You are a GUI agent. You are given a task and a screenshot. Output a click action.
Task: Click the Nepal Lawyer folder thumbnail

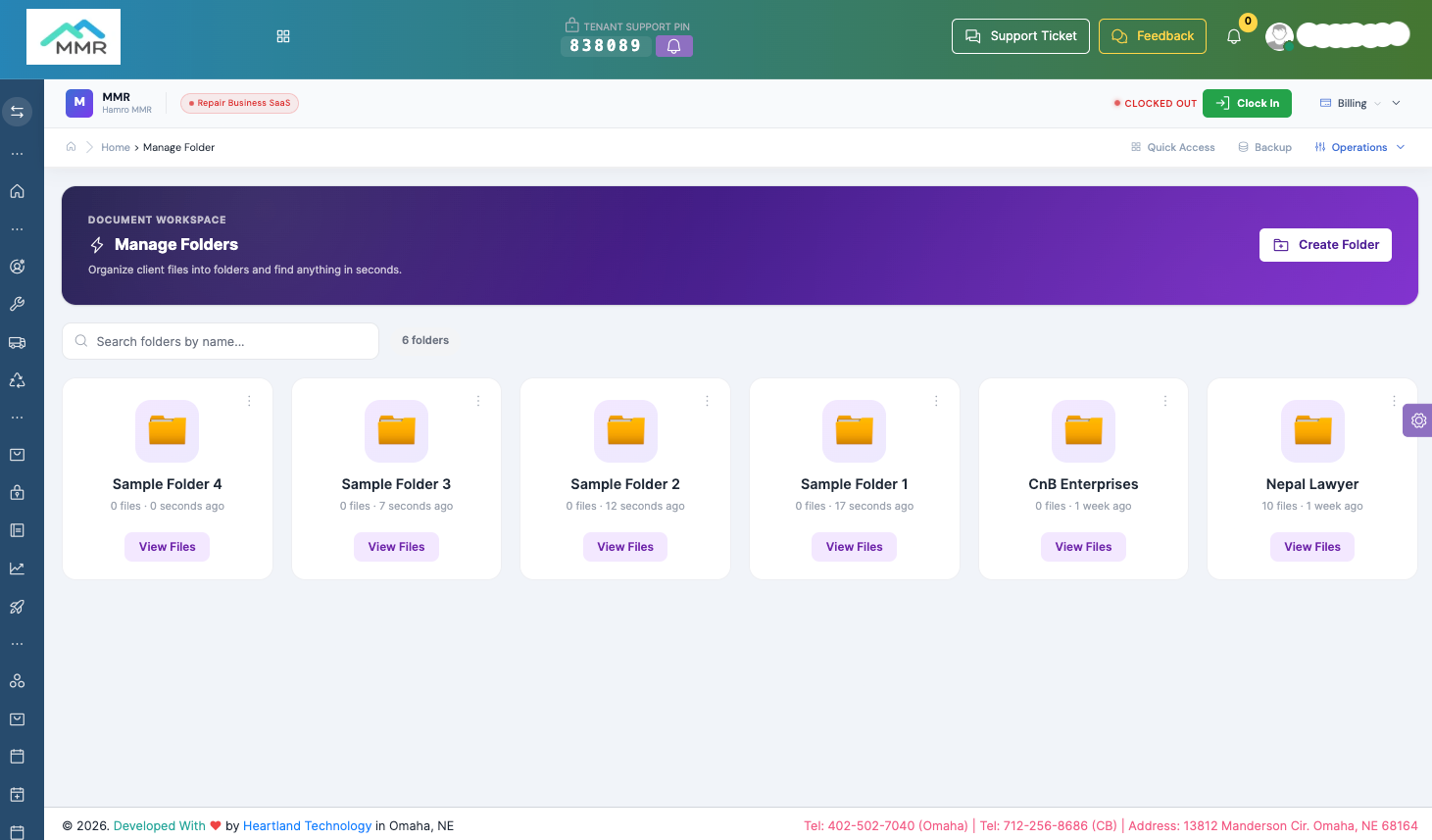pyautogui.click(x=1312, y=430)
